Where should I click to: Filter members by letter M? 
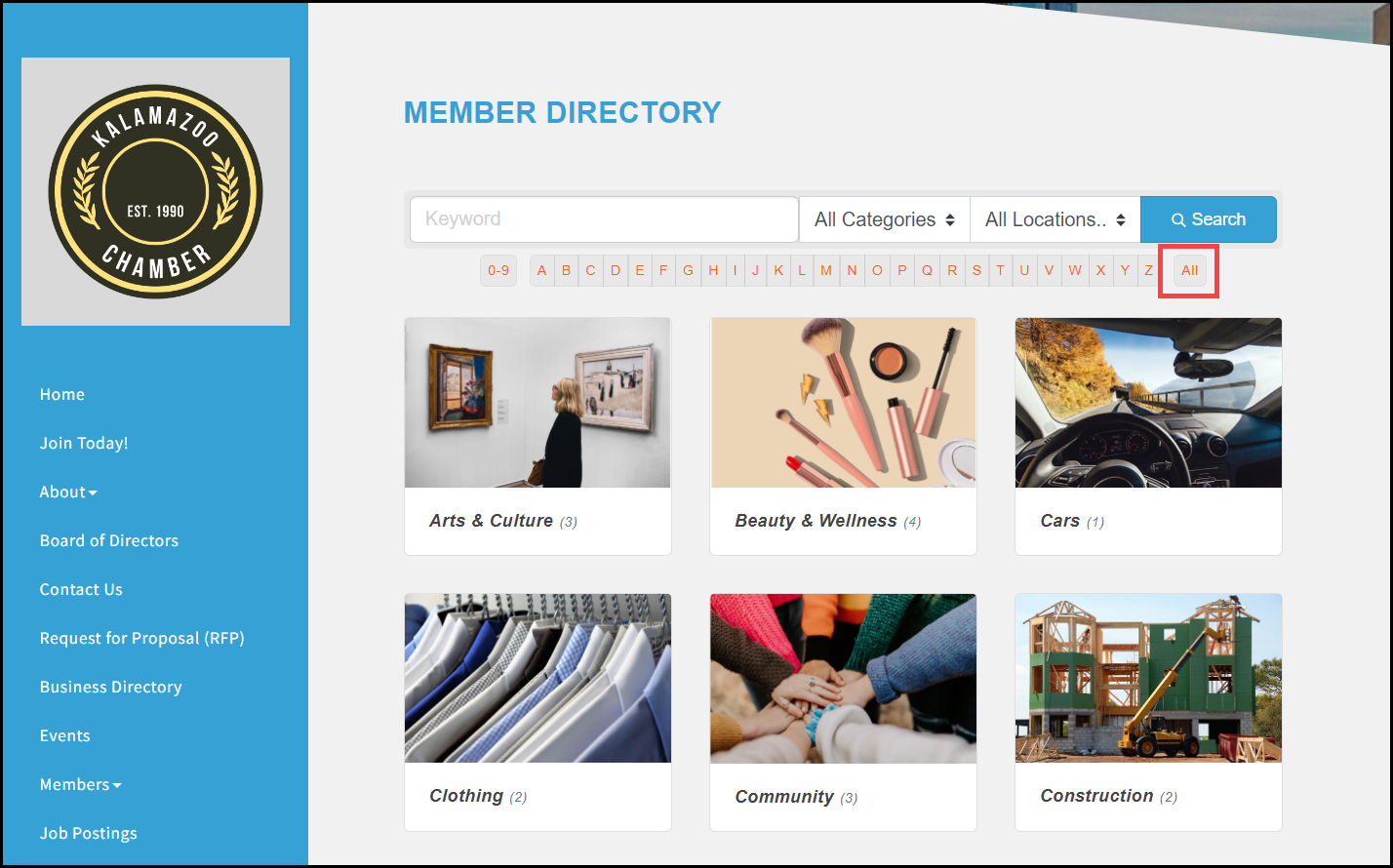pyautogui.click(x=826, y=270)
